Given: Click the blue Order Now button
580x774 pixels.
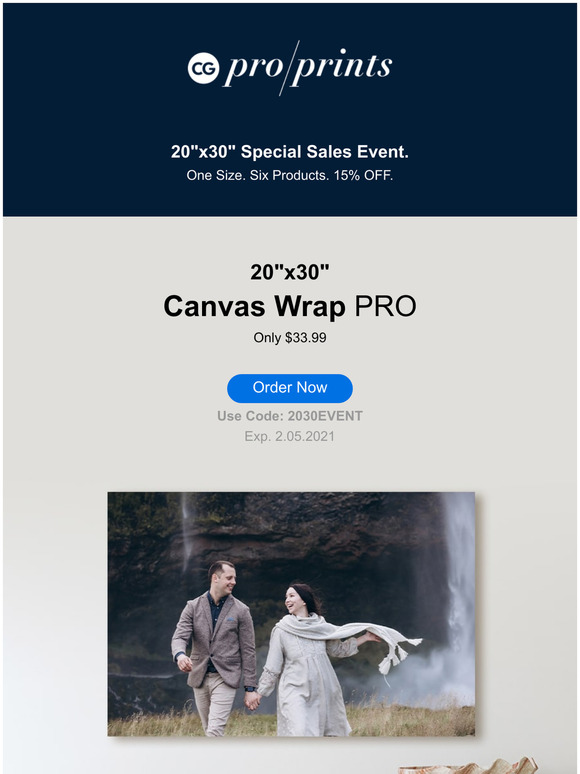Looking at the screenshot, I should pos(290,388).
